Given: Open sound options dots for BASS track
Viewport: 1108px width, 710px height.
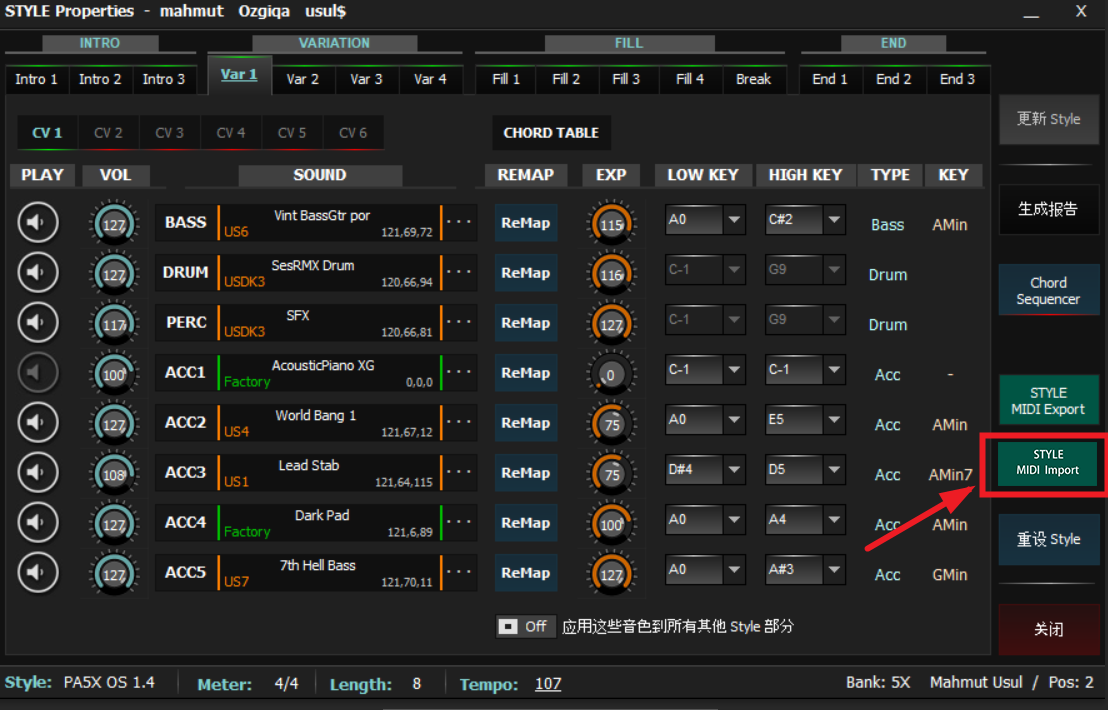Looking at the screenshot, I should 459,222.
